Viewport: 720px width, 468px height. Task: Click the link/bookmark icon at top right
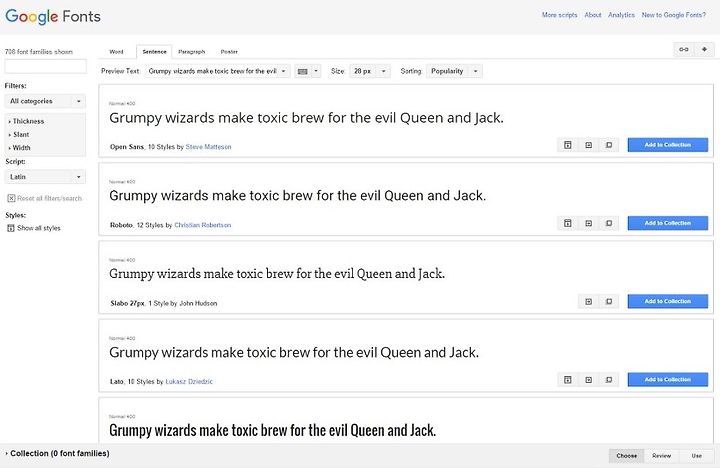684,49
